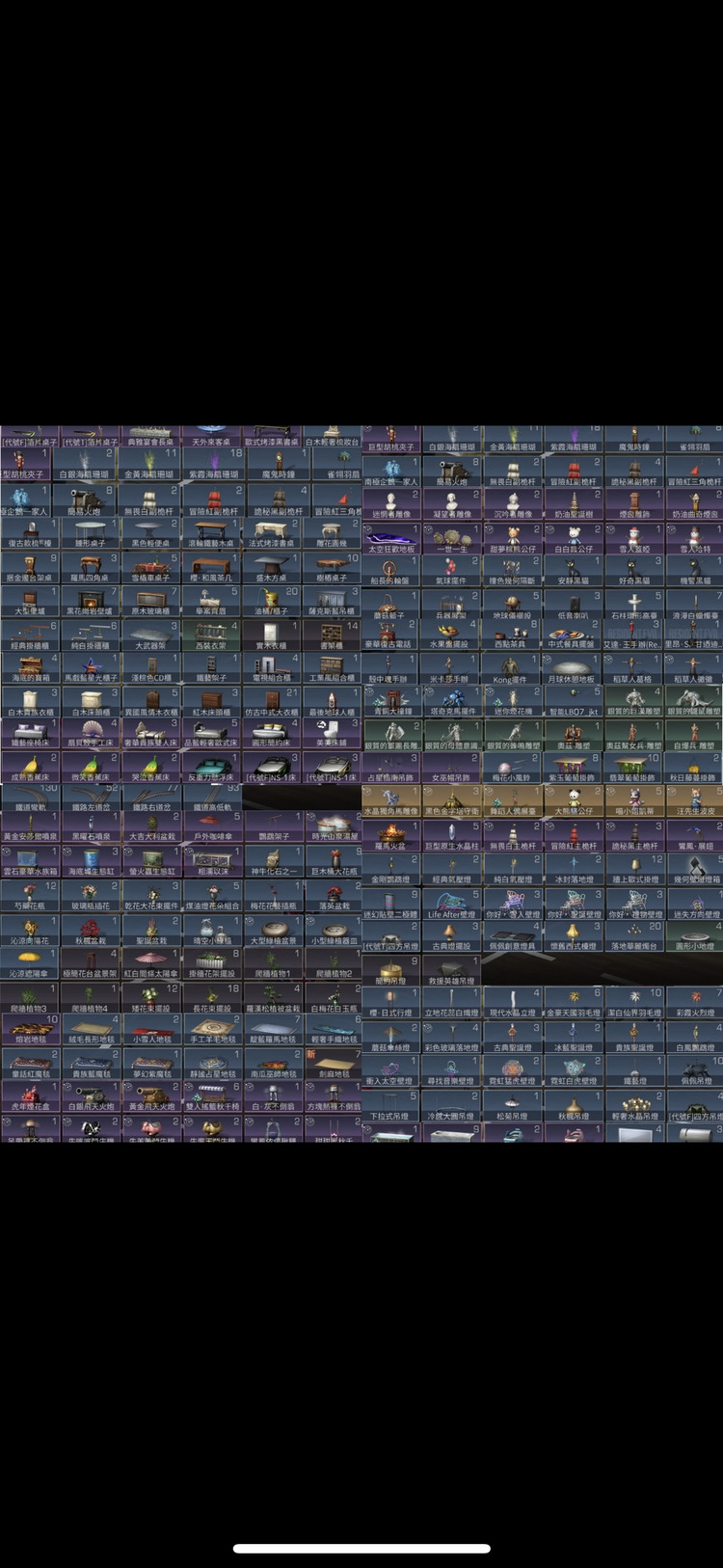The image size is (723, 1568).
Task: Select the 白白熊公仔 white bear
Action: (x=573, y=540)
